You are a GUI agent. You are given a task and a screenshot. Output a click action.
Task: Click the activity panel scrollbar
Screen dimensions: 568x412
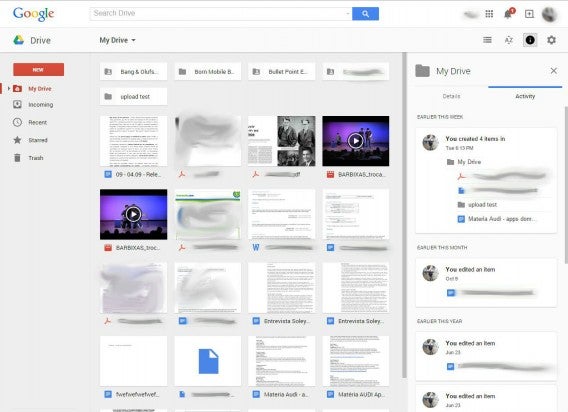coord(565,185)
